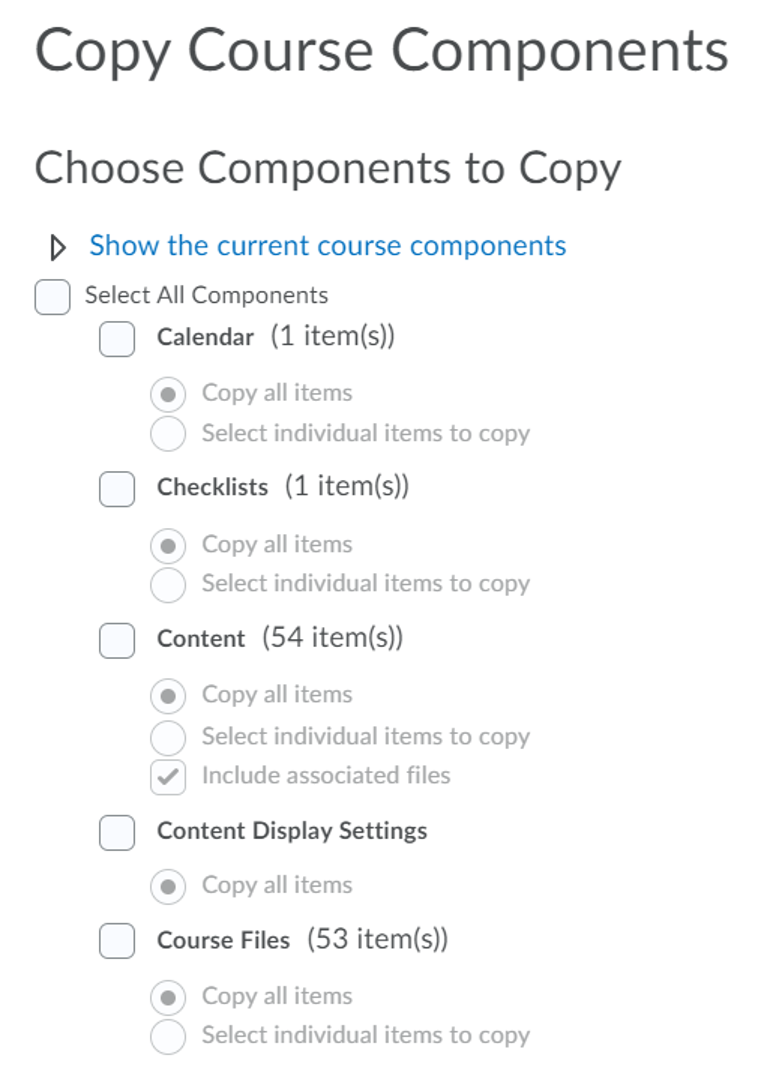Select 'Copy all items' under Calendar
The height and width of the screenshot is (1068, 774).
point(168,394)
